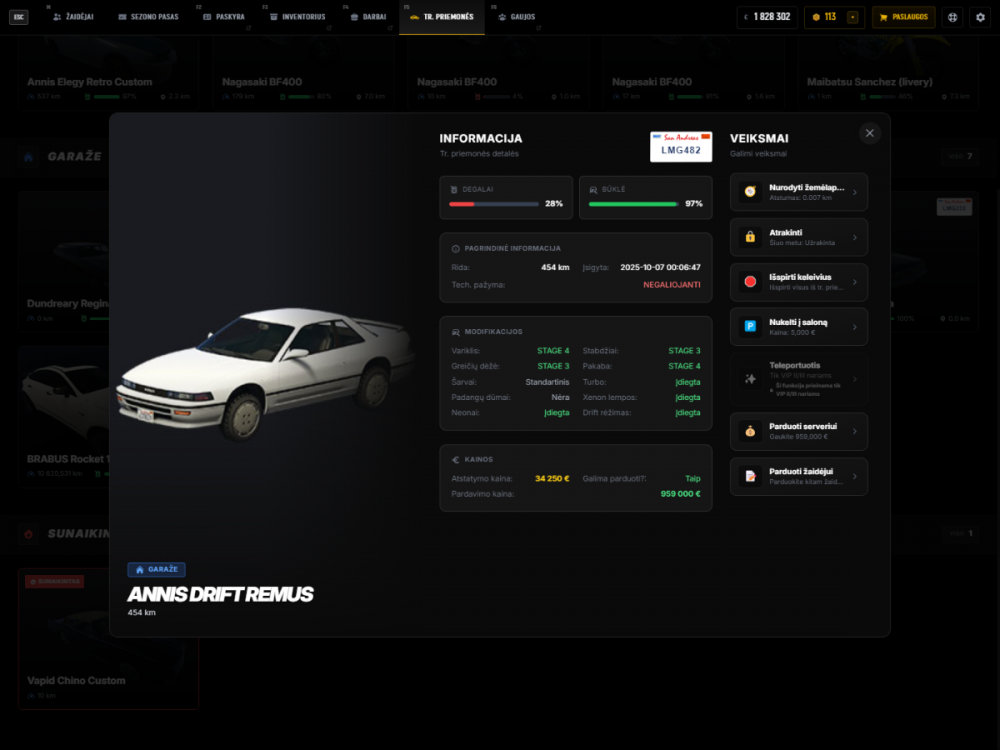Click the Rida 454 km value
This screenshot has width=1000, height=750.
[555, 268]
